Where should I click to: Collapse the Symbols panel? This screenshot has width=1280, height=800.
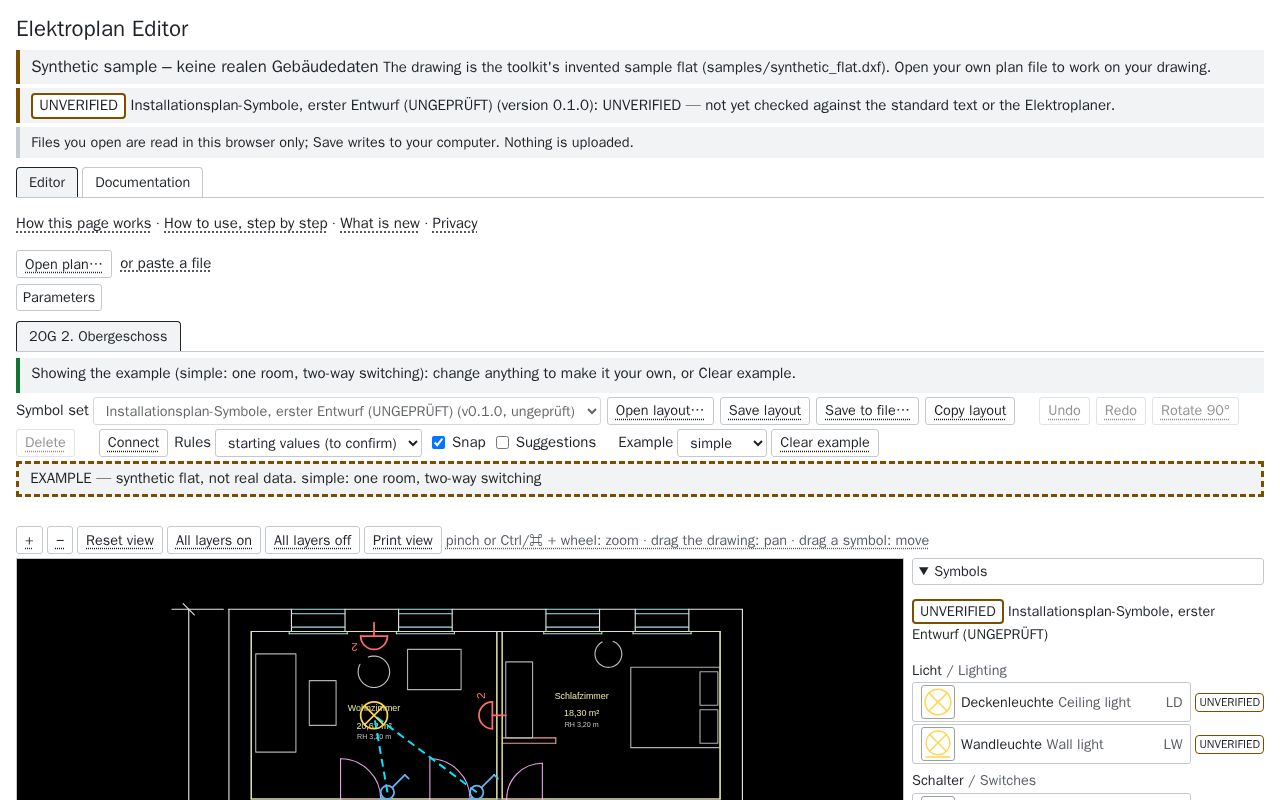[1088, 571]
